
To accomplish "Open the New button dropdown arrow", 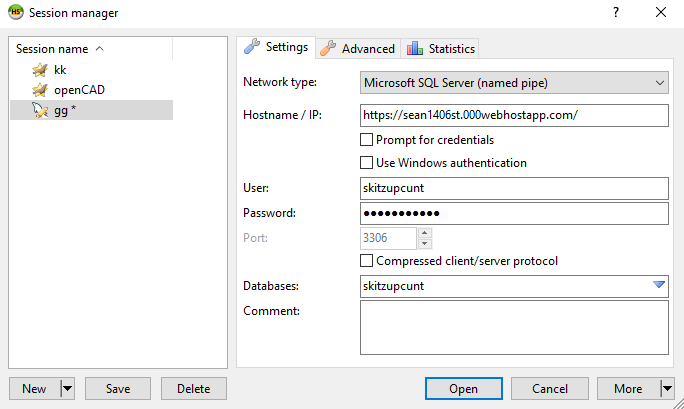I will click(67, 389).
